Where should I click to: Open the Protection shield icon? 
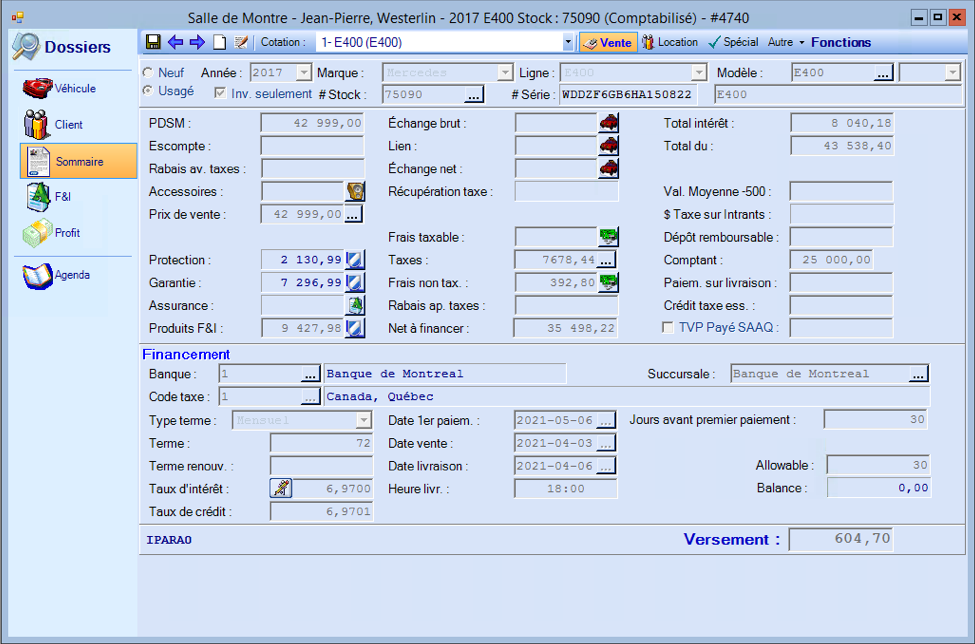(355, 260)
